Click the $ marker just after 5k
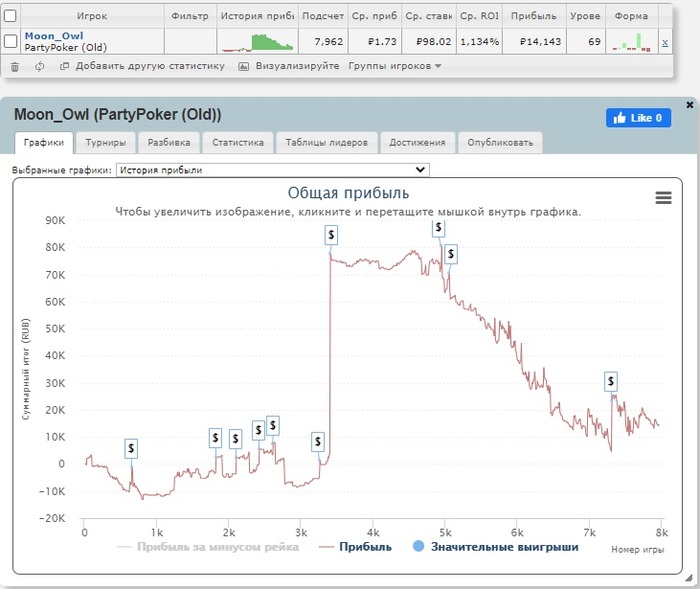The width and height of the screenshot is (700, 589). click(451, 254)
